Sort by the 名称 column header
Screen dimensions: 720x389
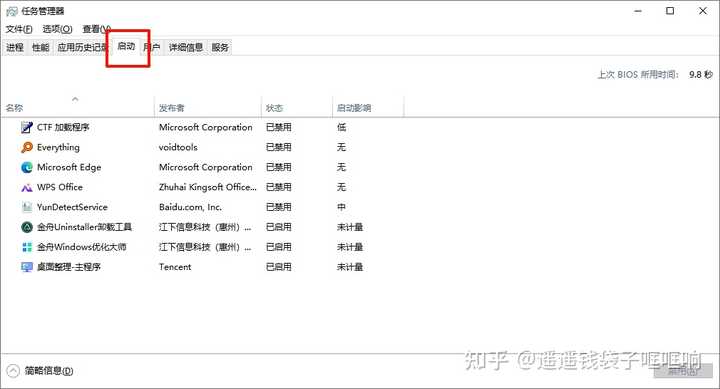[x=77, y=108]
